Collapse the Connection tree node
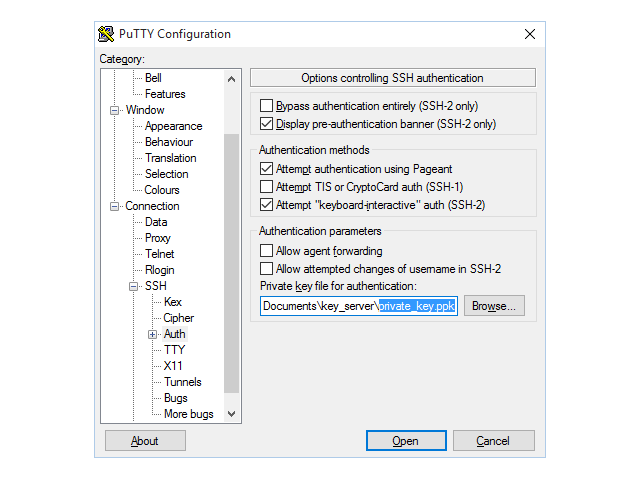 click(x=115, y=207)
